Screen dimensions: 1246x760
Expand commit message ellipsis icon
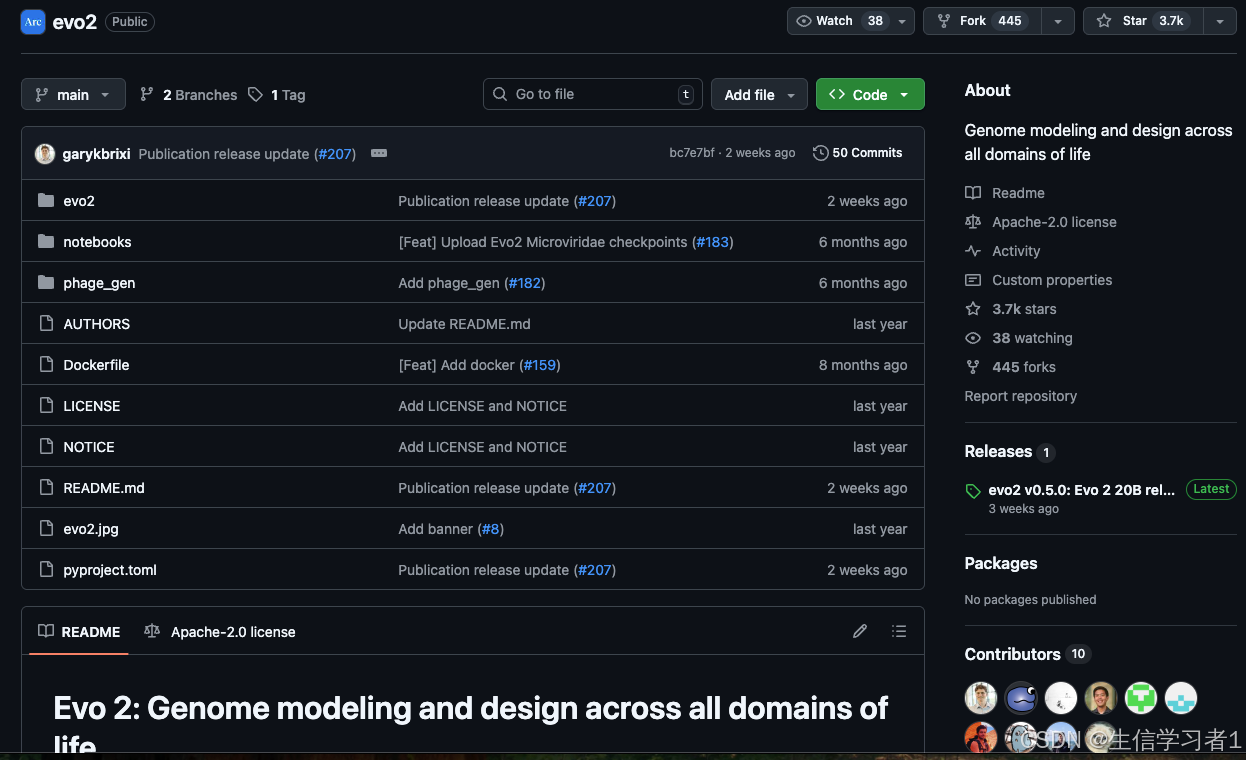point(379,153)
